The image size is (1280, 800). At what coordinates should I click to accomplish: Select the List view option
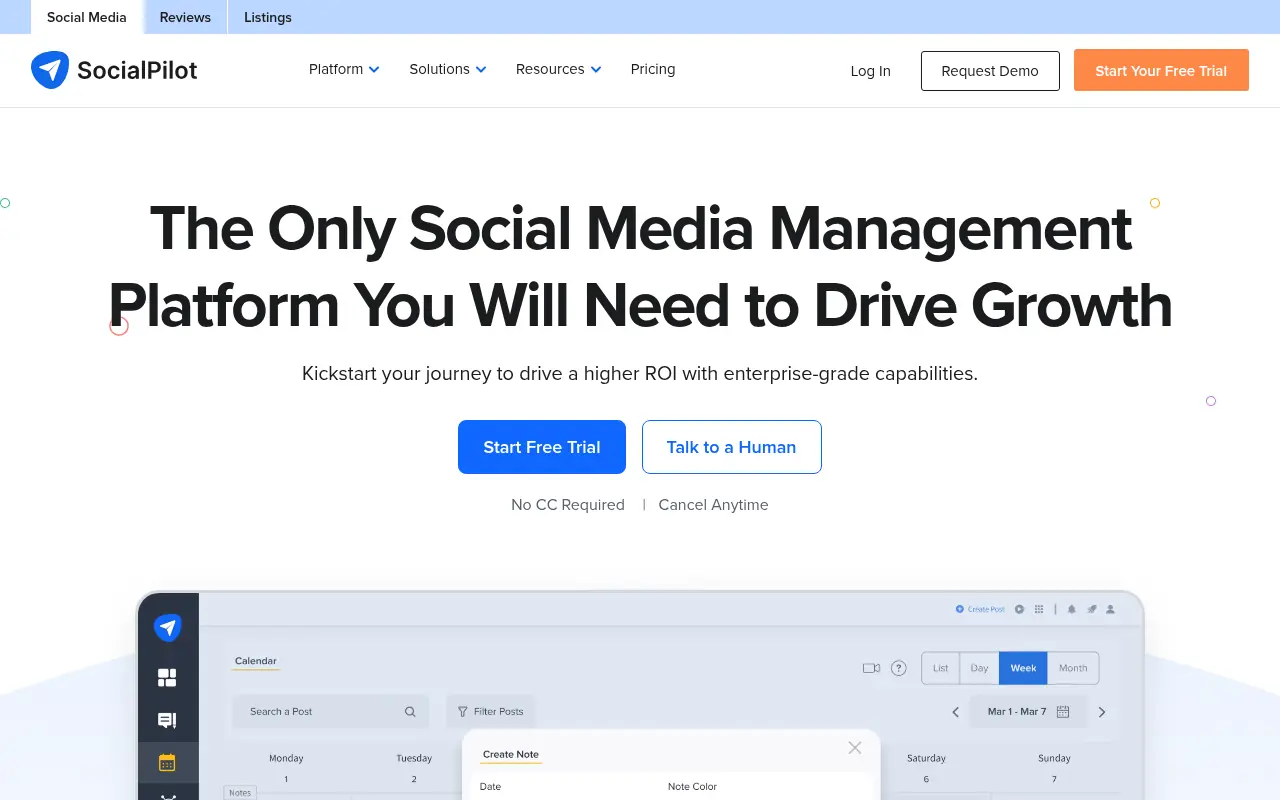click(940, 668)
